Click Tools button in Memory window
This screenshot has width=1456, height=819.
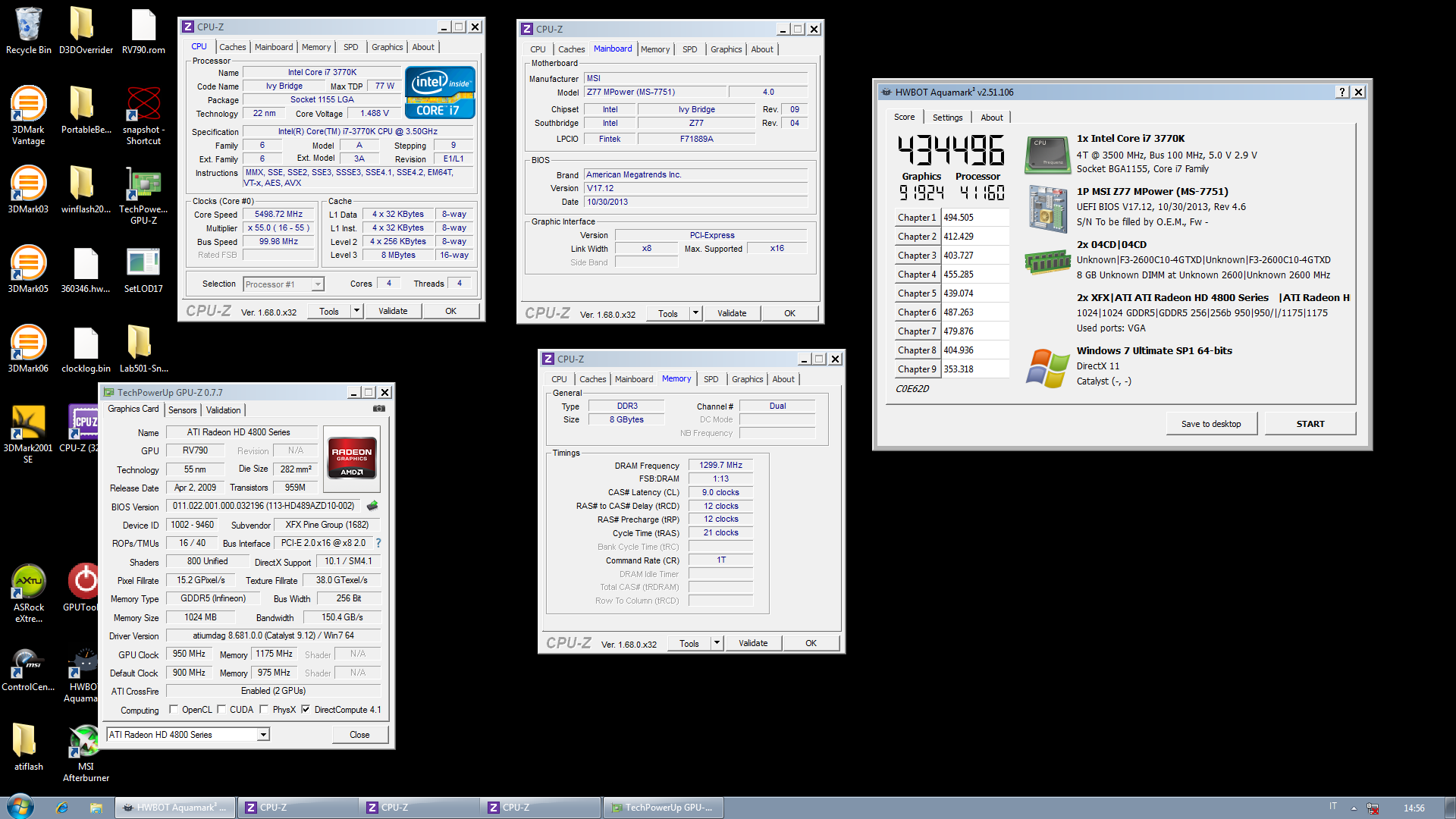point(689,643)
